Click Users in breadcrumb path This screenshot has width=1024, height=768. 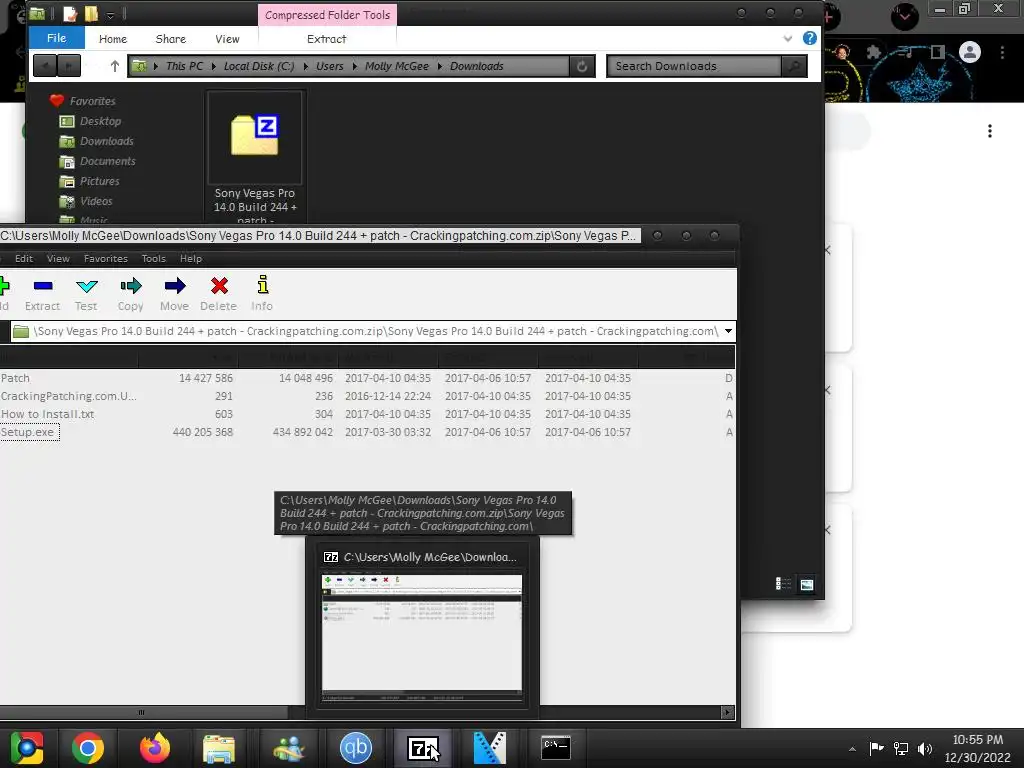[330, 66]
